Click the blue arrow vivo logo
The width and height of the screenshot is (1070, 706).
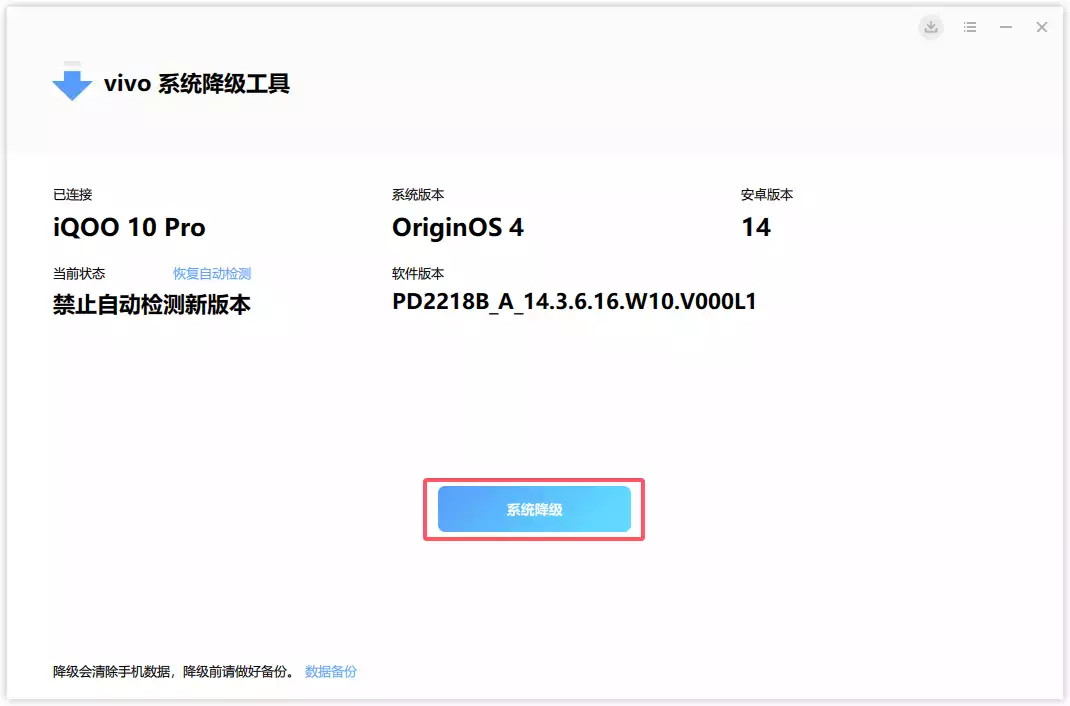tap(72, 81)
